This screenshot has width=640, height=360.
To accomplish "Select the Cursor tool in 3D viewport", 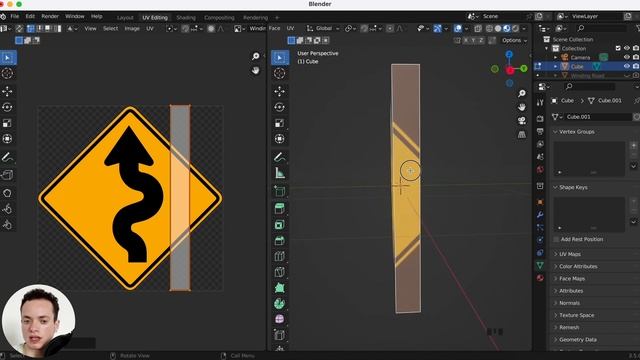I will pos(280,74).
